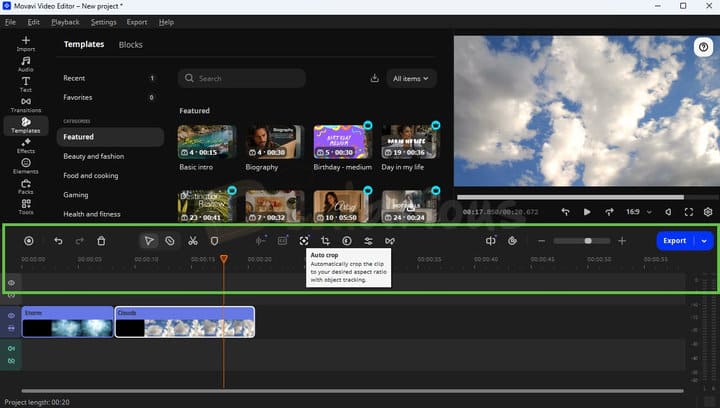Select the Basic intro template thumbnail
The width and height of the screenshot is (720, 408).
click(x=207, y=142)
